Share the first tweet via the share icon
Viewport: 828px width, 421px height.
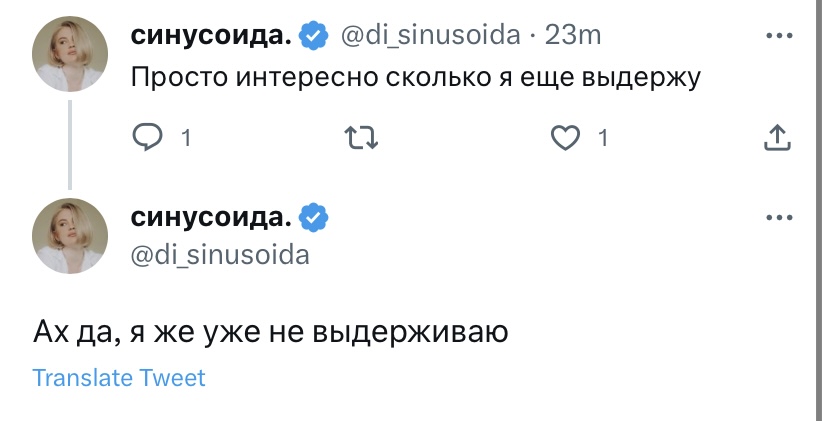coord(777,139)
